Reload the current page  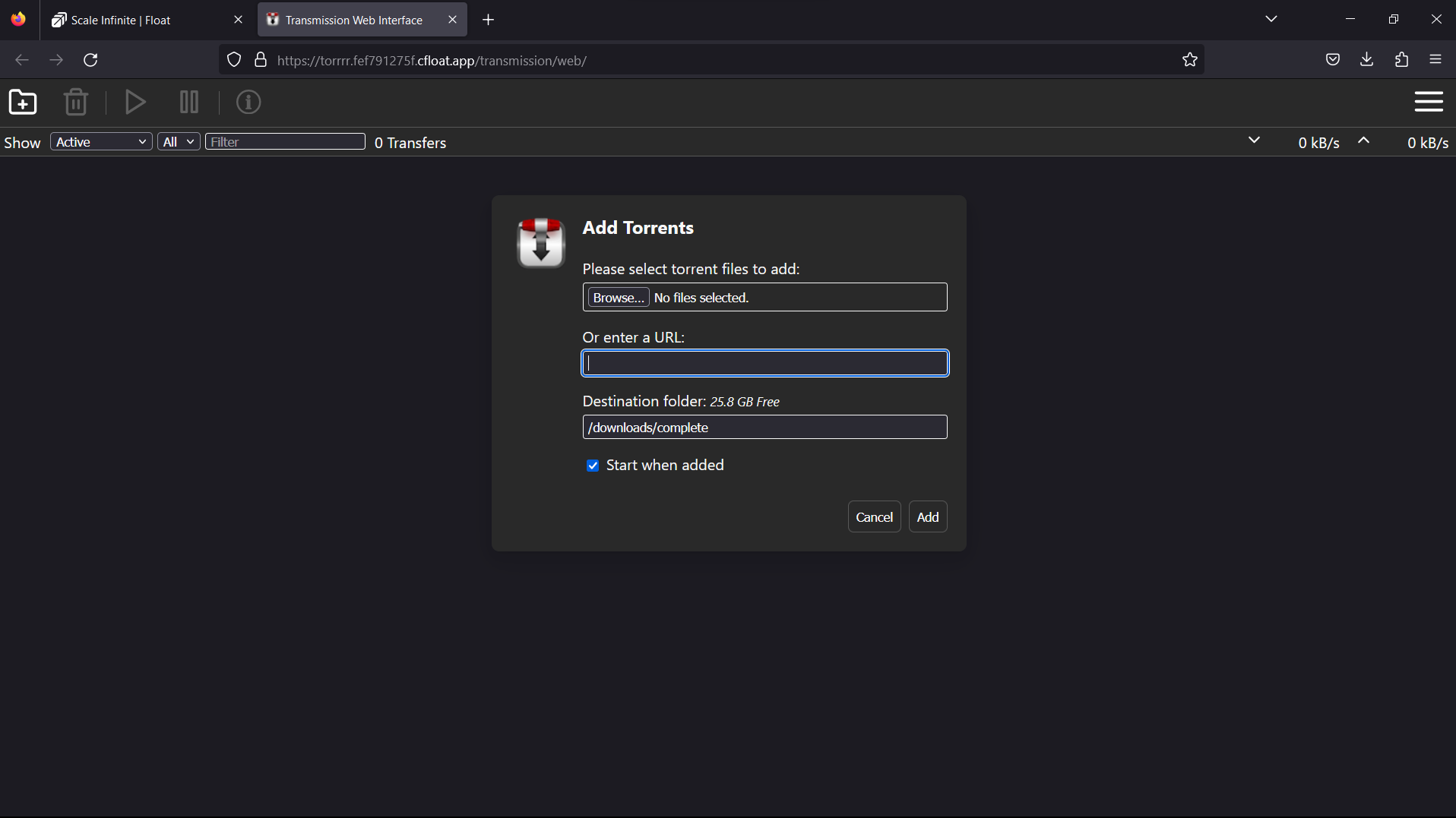(90, 60)
